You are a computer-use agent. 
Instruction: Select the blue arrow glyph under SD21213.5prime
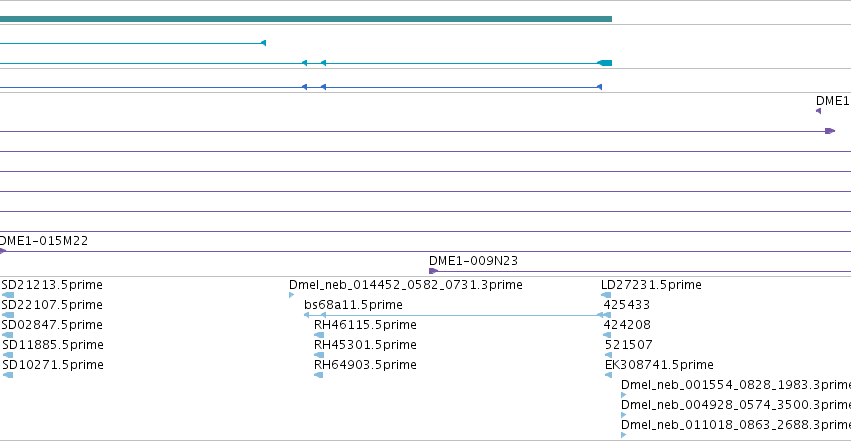[8, 295]
